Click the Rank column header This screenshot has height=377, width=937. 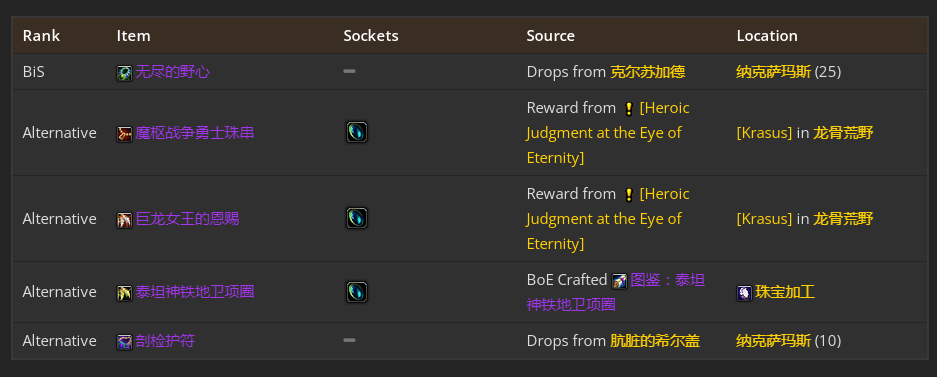41,35
